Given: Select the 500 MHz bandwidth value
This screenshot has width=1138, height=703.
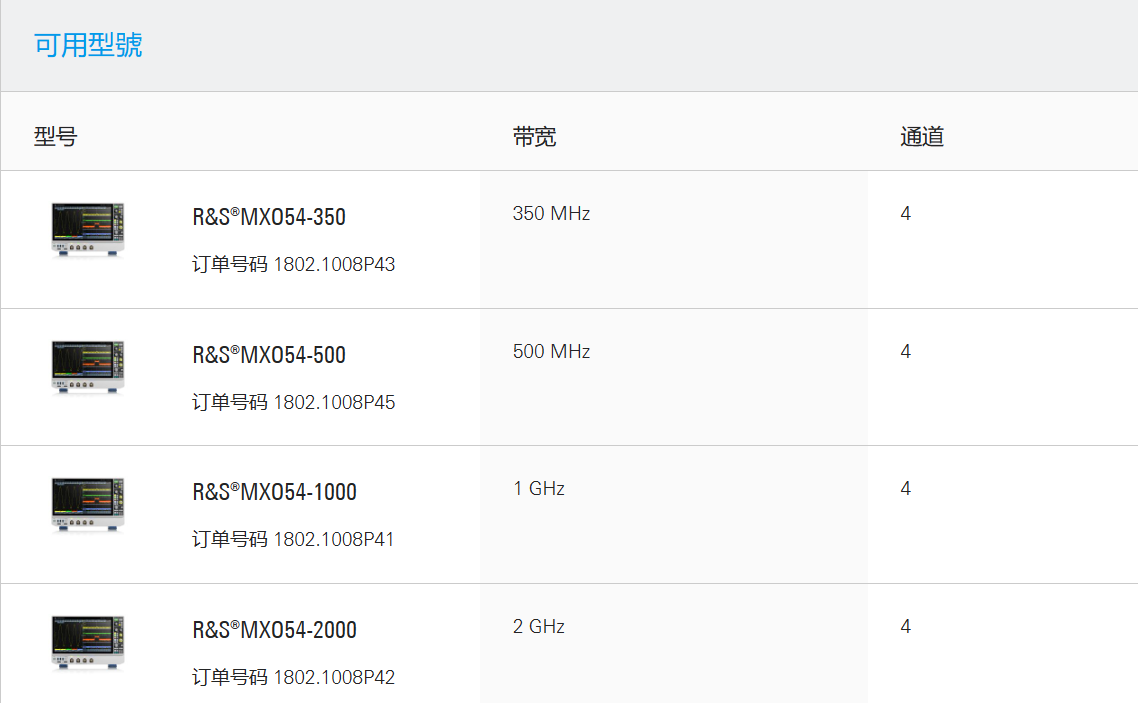Looking at the screenshot, I should pos(551,352).
